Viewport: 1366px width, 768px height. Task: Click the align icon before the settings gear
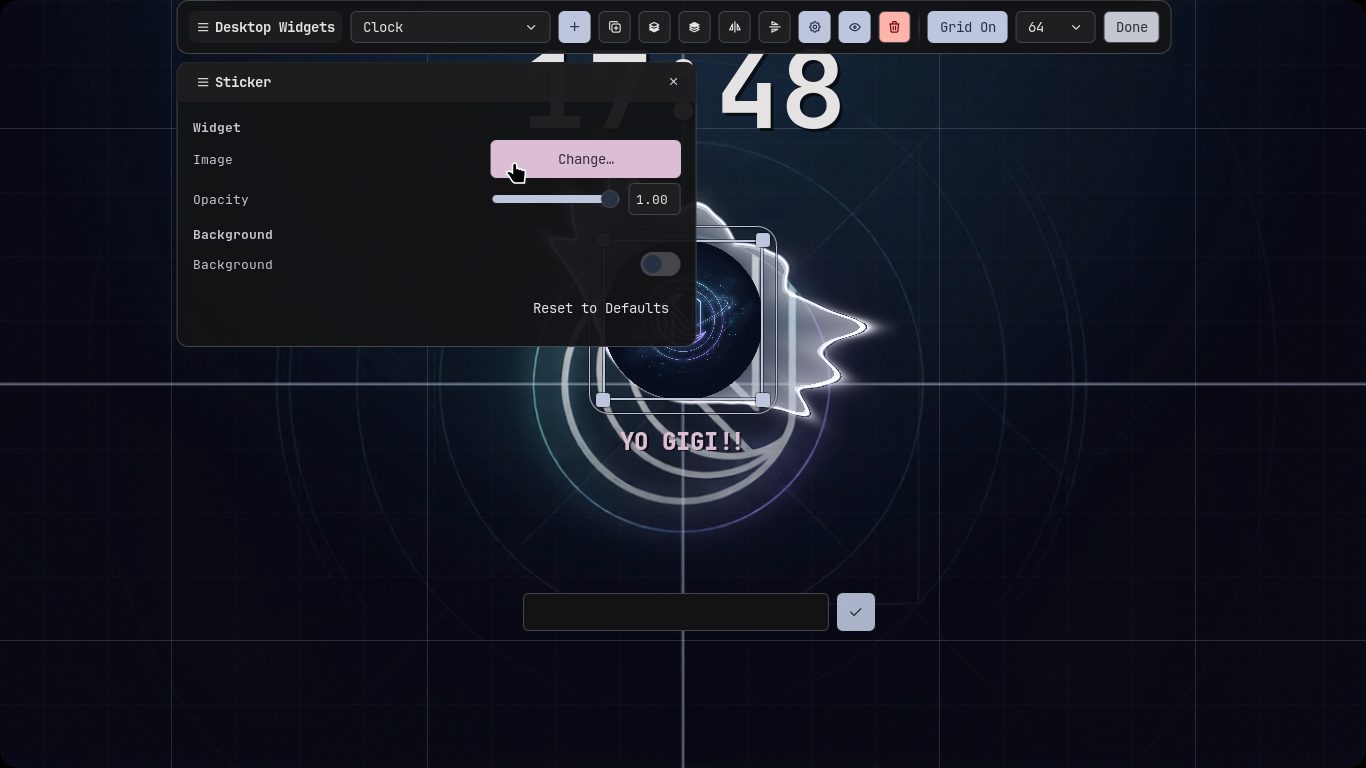click(775, 27)
